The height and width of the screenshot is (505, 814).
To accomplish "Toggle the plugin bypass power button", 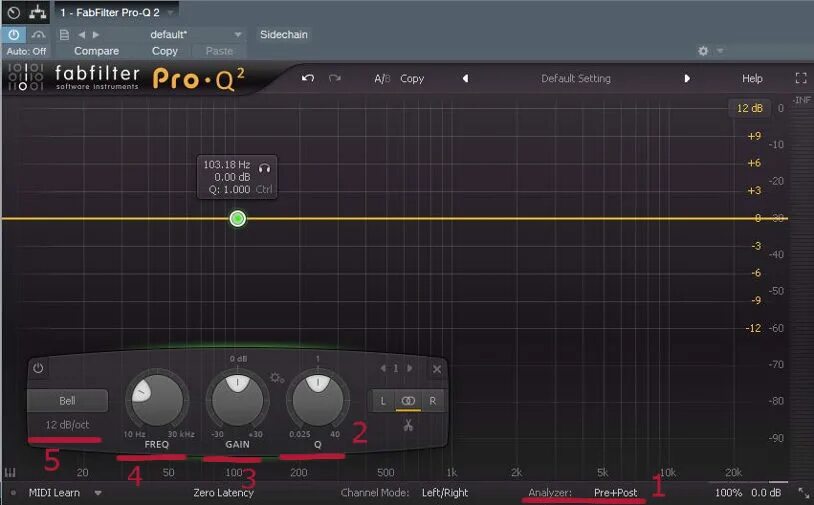I will [13, 35].
